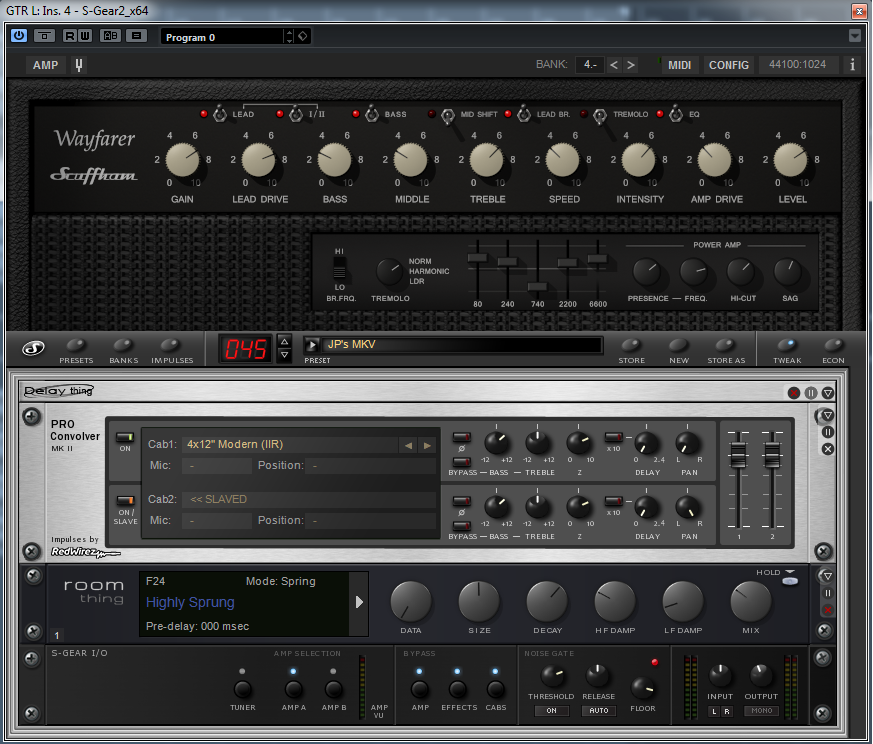Flip the LEAD BR. switch
873x744 pixels.
(x=524, y=114)
